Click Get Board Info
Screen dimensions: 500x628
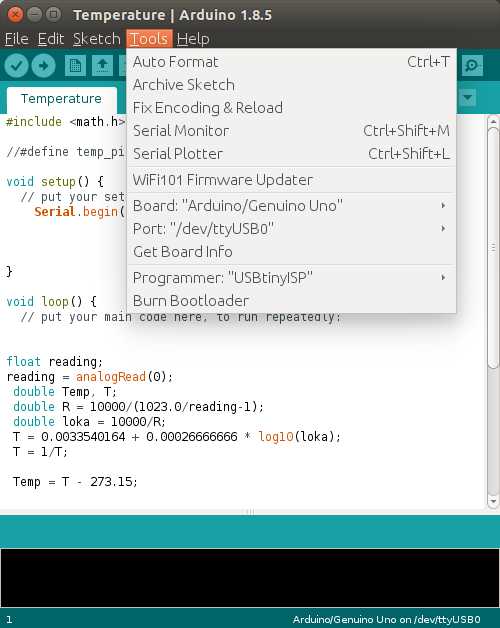coord(291,252)
